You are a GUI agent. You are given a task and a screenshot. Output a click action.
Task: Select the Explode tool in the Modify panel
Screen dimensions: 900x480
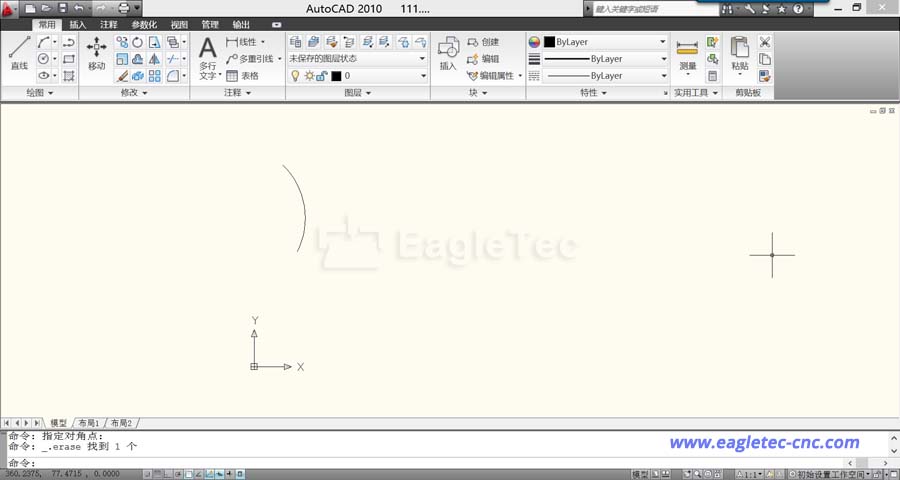[138, 75]
